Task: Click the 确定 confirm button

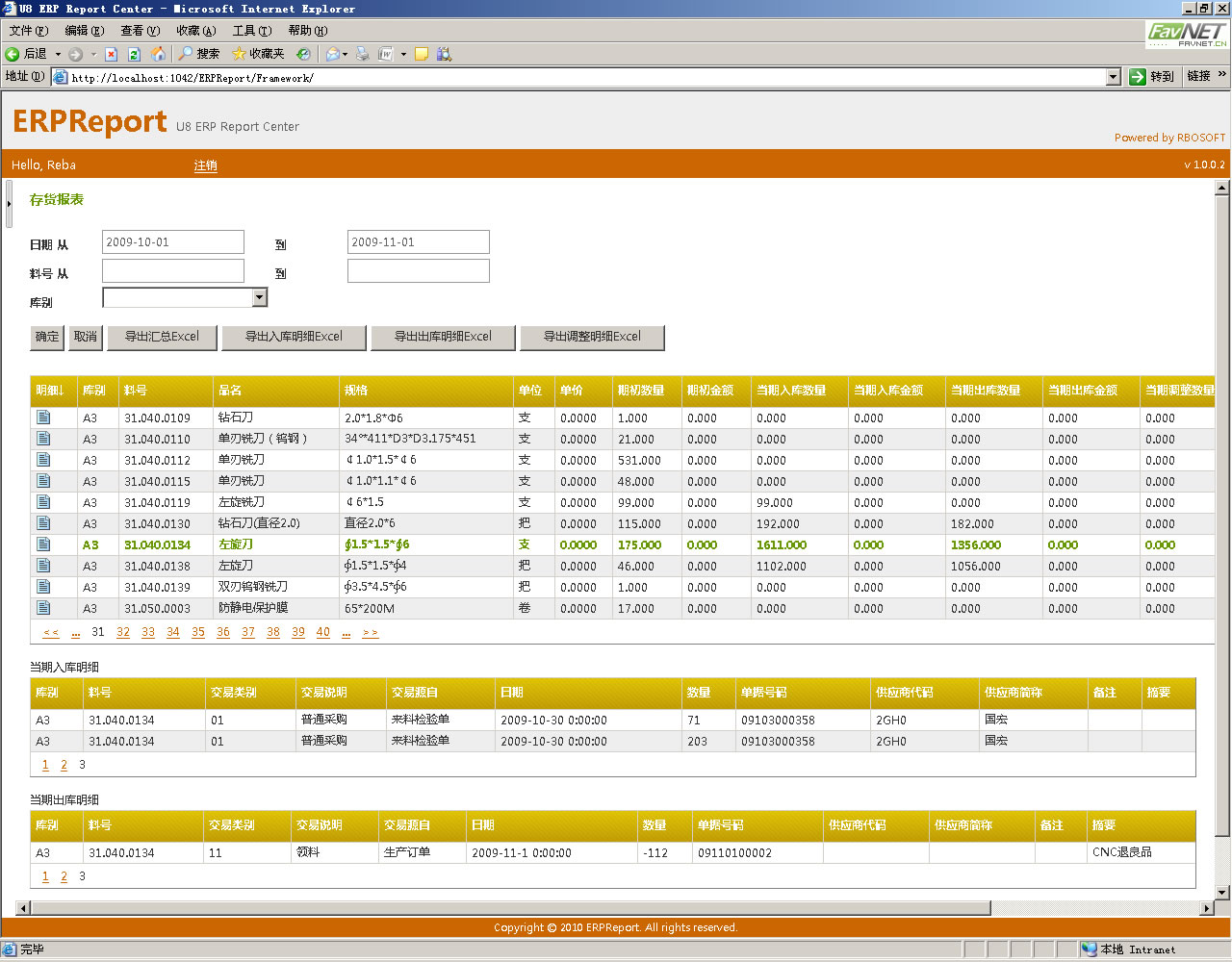Action: (47, 337)
